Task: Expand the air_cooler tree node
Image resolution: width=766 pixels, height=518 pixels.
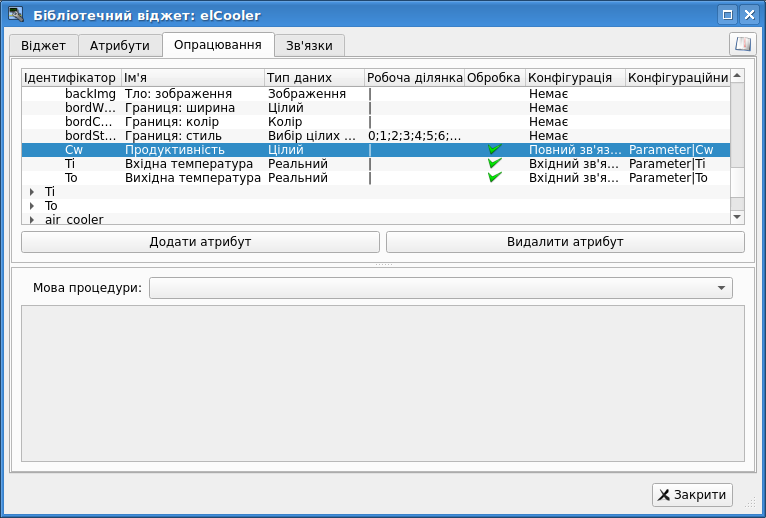Action: click(x=32, y=219)
